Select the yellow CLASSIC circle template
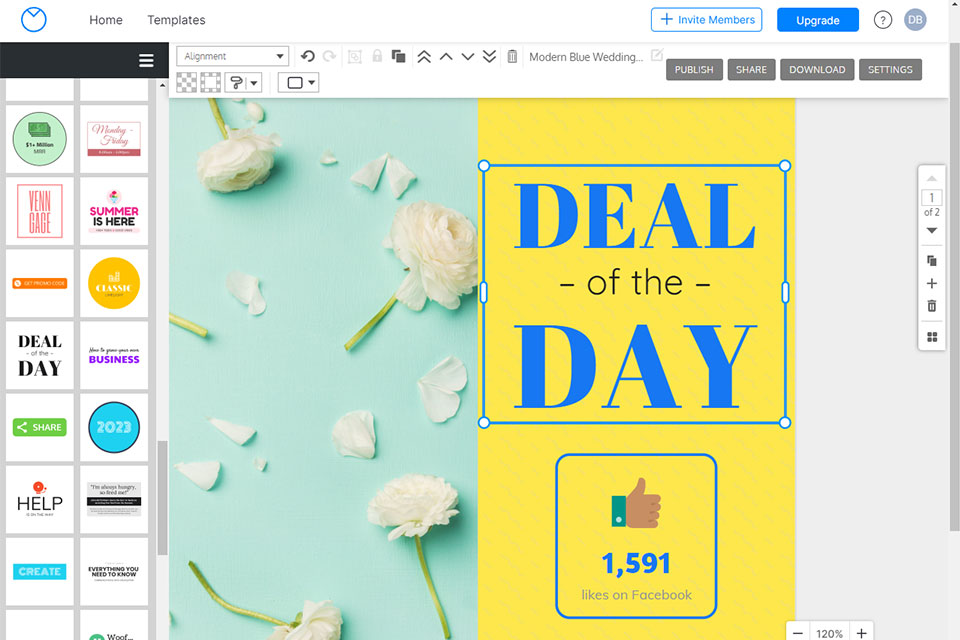Screen dimensions: 960x640 coord(114,283)
